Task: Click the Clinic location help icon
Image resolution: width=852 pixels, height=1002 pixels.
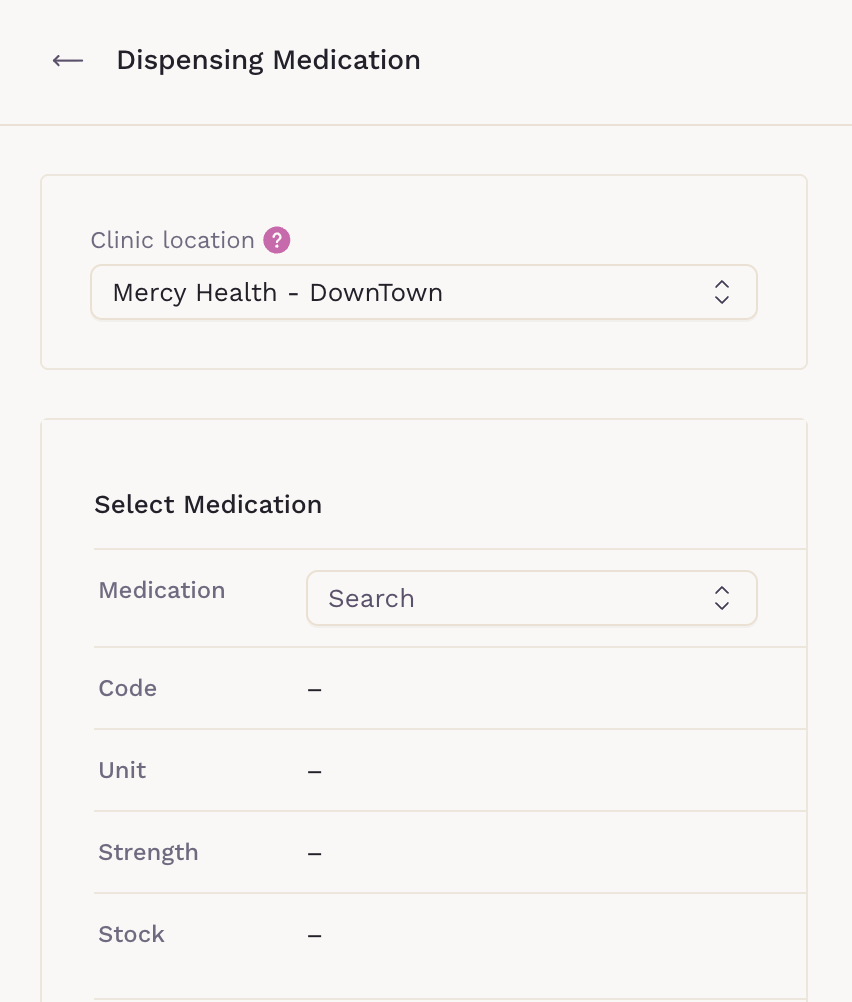Action: click(276, 240)
